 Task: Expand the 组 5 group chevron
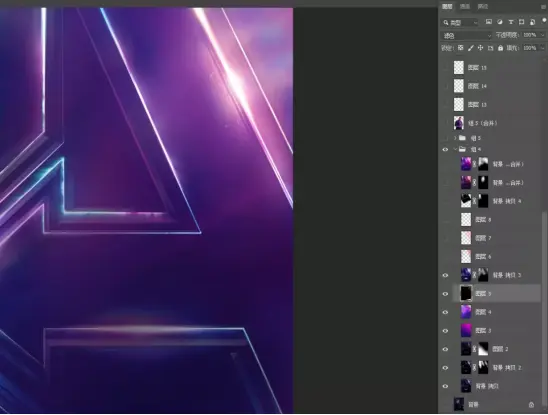455,138
